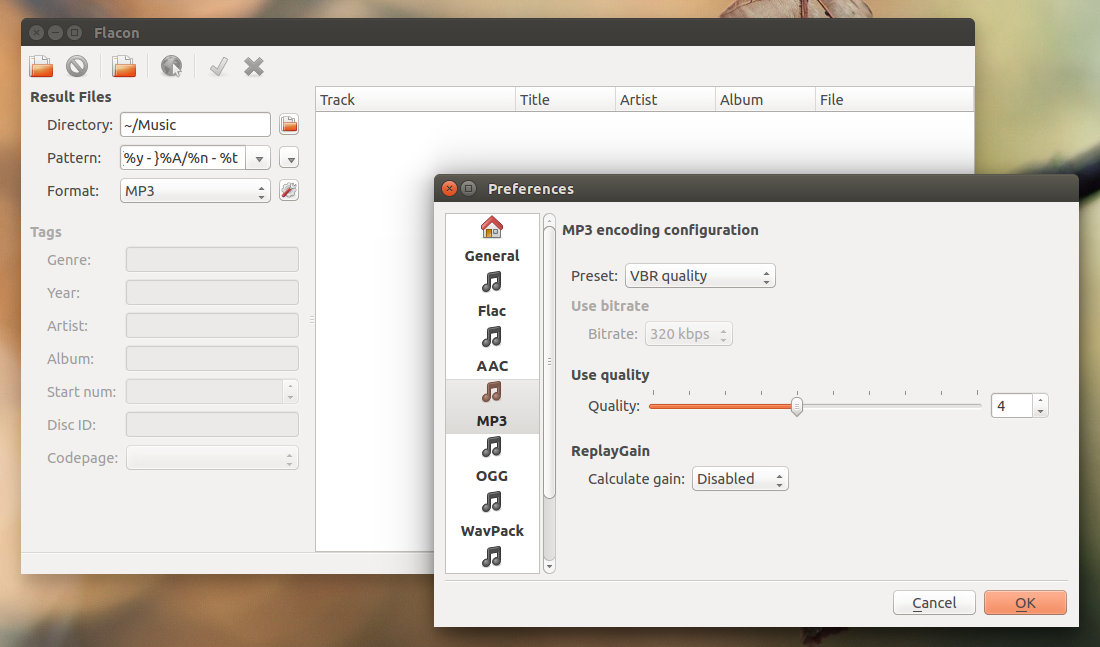Click the Pattern text field

click(184, 159)
